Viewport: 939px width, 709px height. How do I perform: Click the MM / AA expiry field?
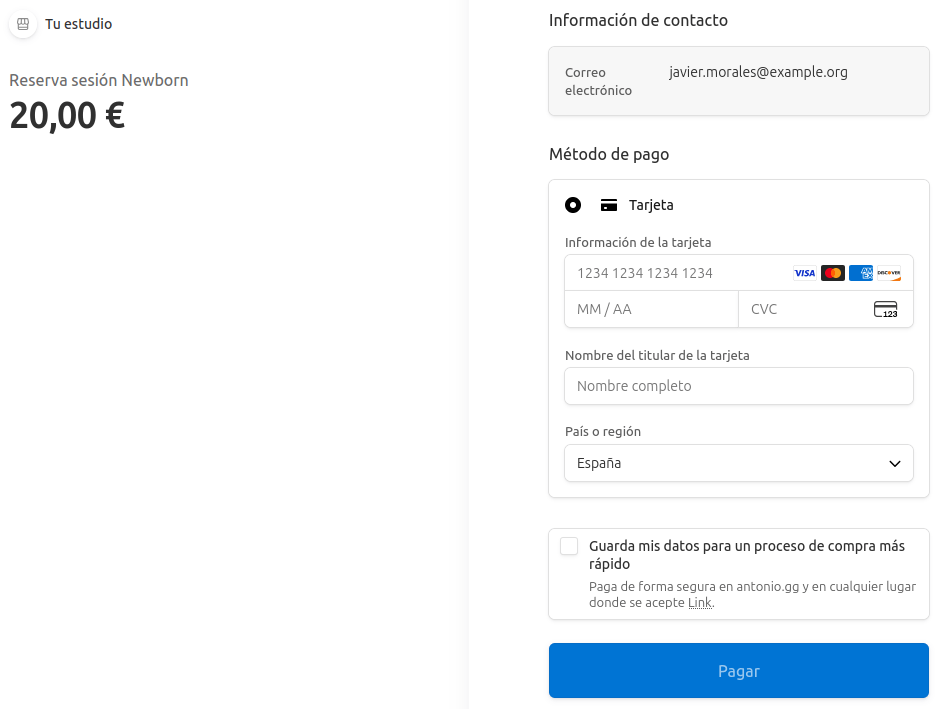(x=650, y=309)
